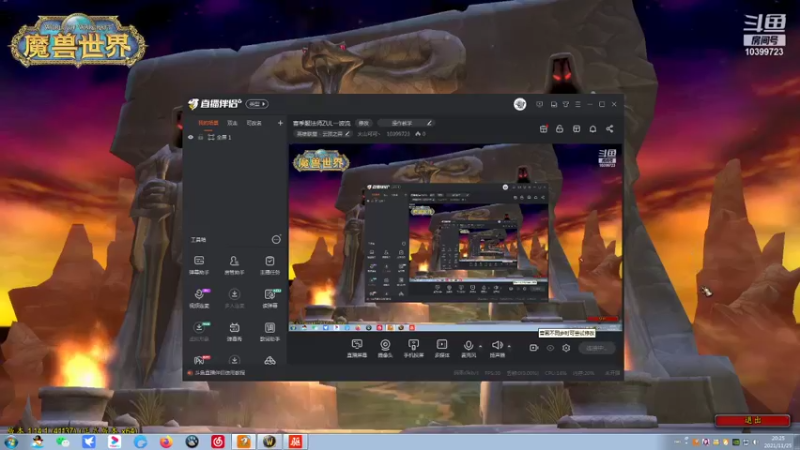Edit the game category pill with pencil
Image resolution: width=800 pixels, height=450 pixels.
coord(323,134)
